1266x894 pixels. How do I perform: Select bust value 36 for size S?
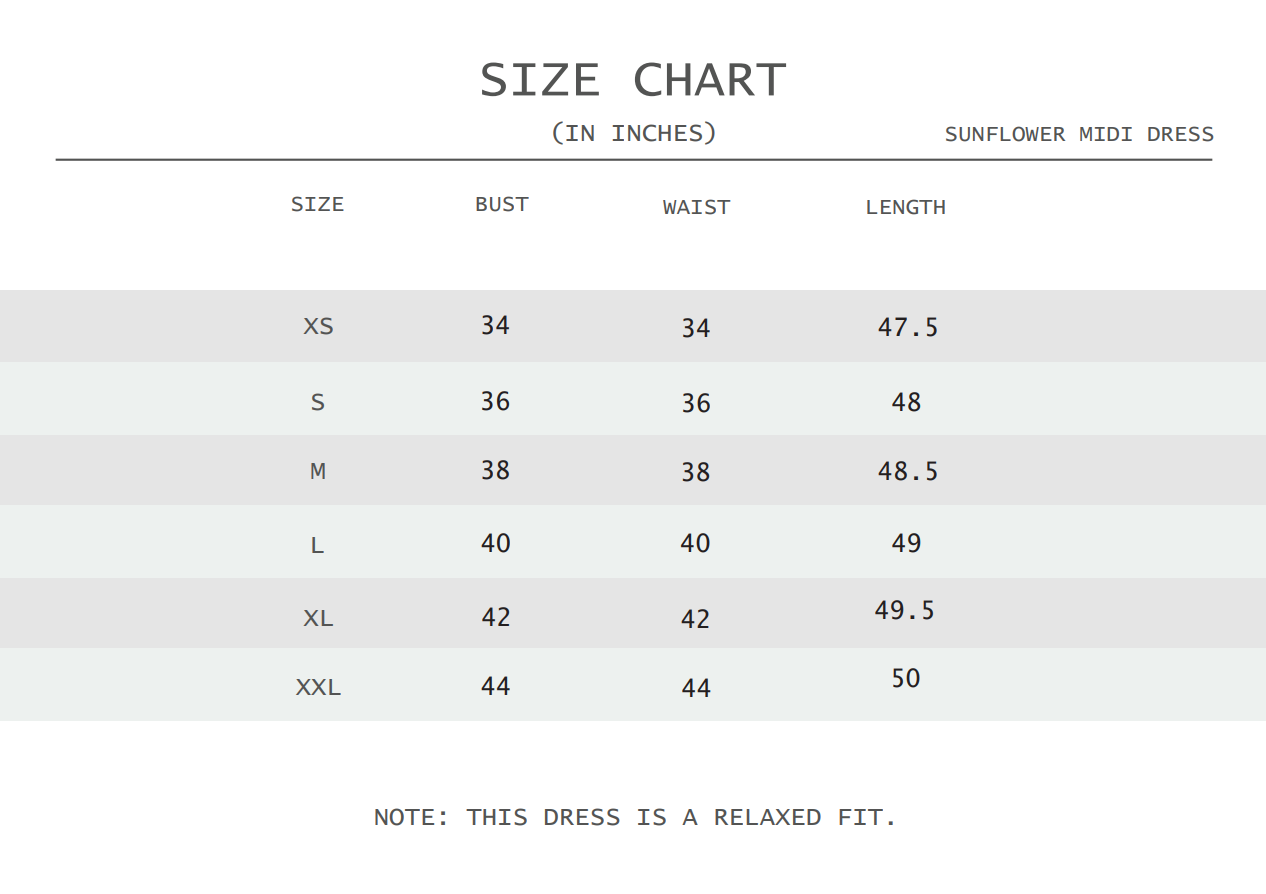pyautogui.click(x=495, y=401)
